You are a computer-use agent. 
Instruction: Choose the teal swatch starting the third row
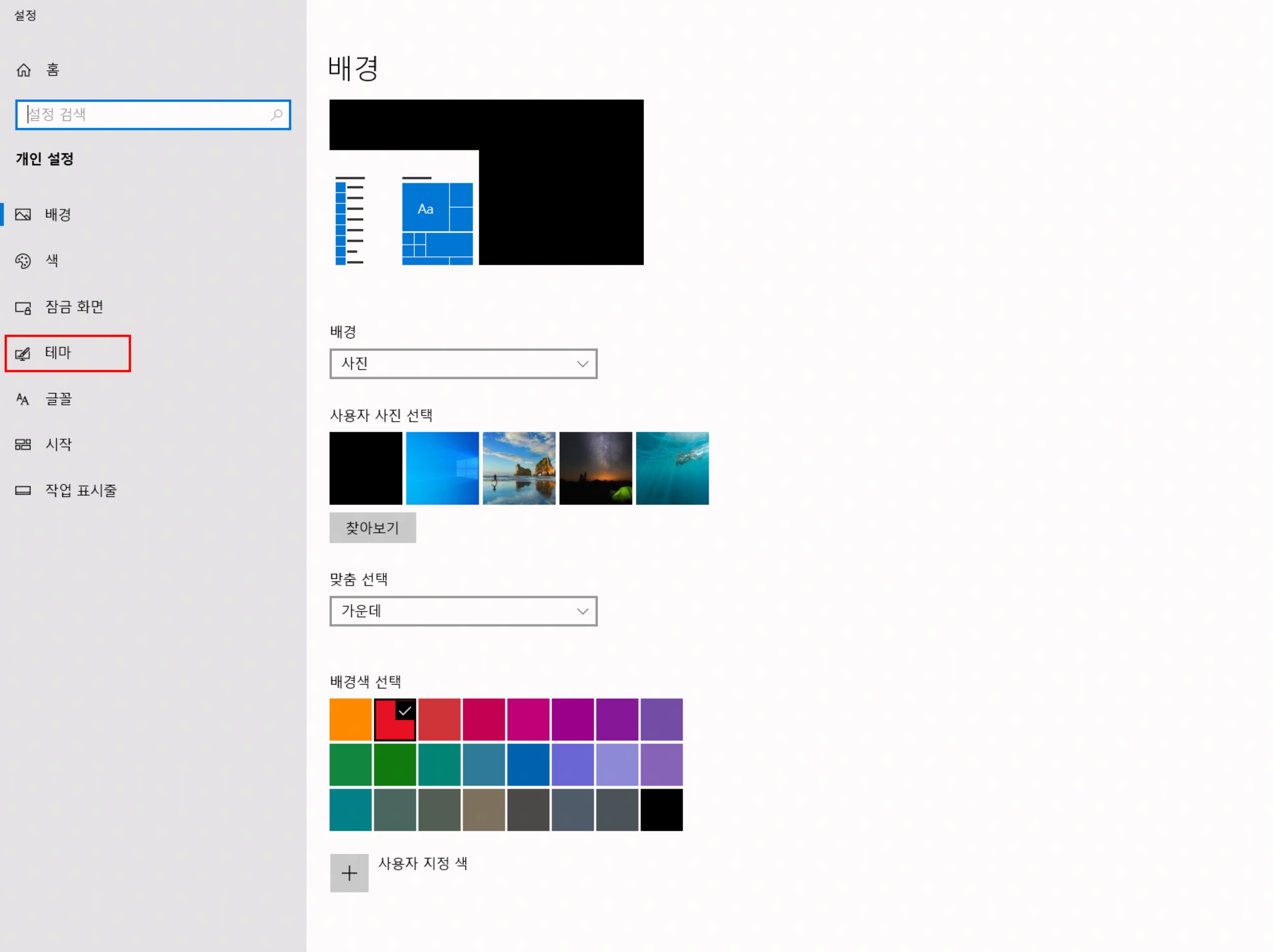tap(350, 810)
